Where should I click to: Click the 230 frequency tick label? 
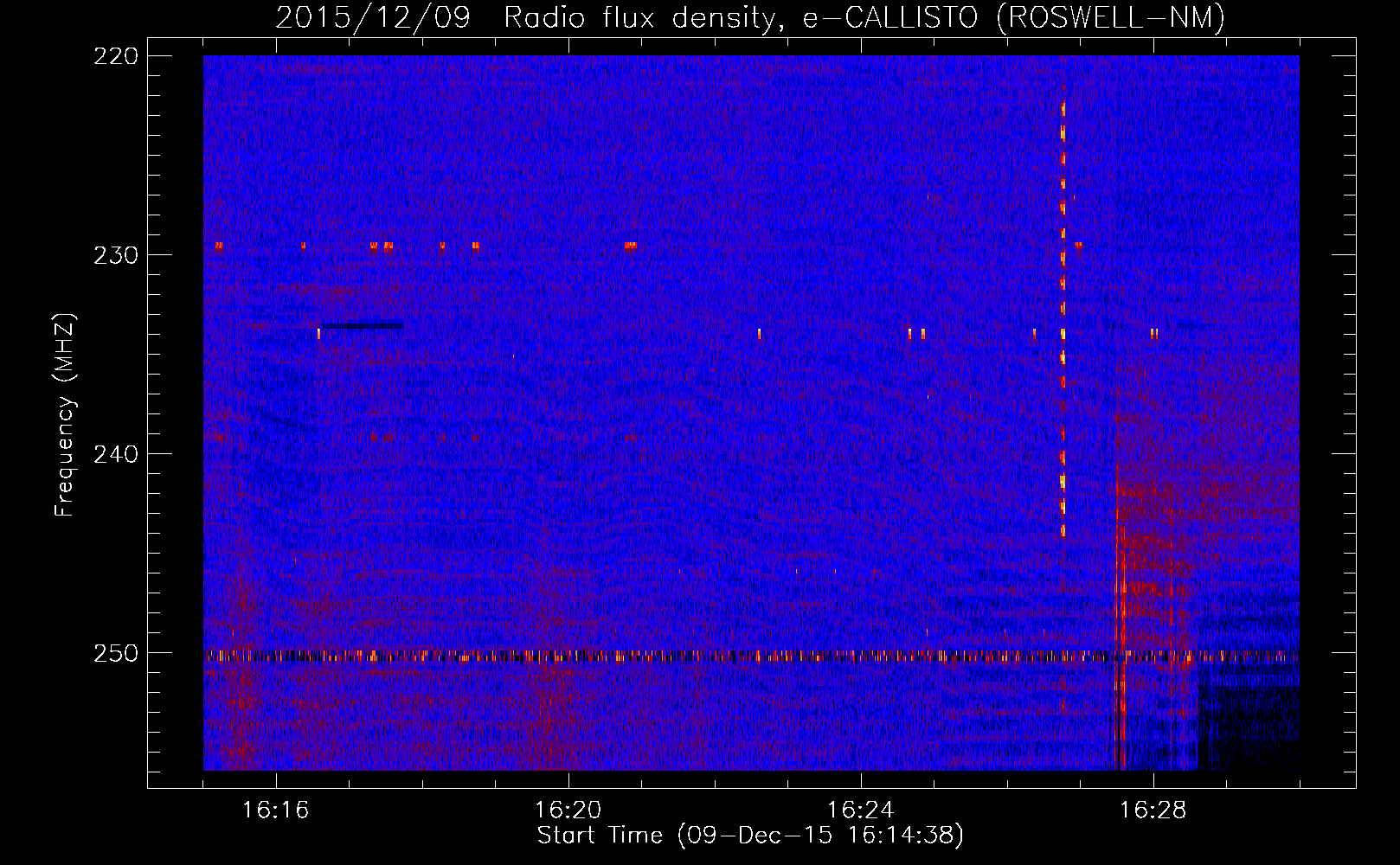point(115,255)
